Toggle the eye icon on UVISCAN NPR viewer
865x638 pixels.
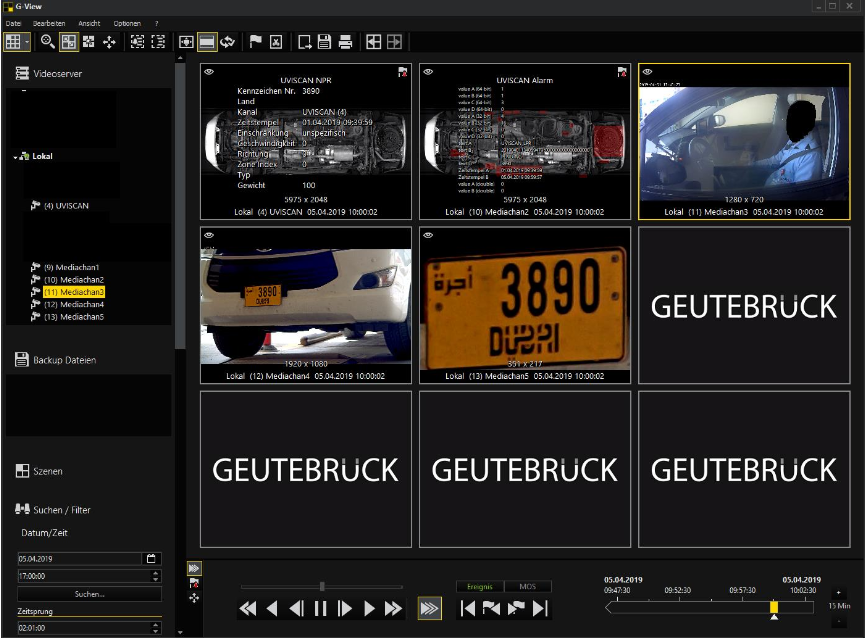click(209, 72)
